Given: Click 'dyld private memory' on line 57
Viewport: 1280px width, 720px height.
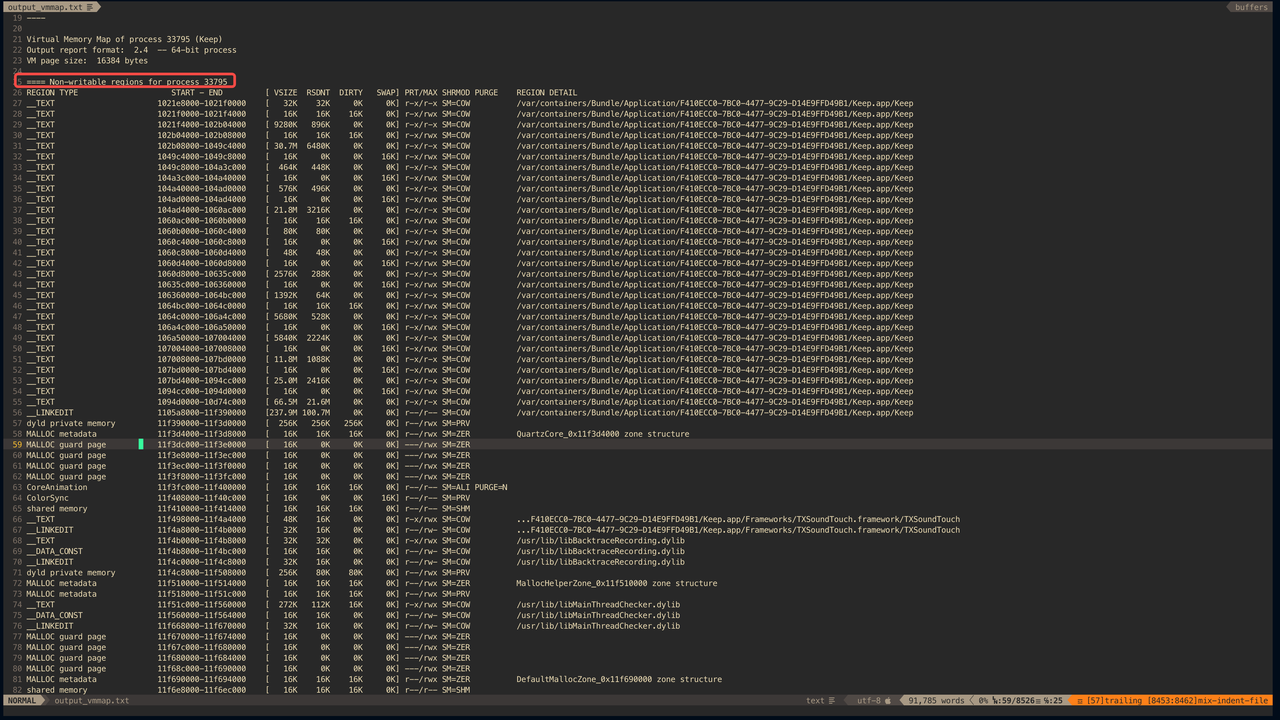Looking at the screenshot, I should tap(70, 423).
